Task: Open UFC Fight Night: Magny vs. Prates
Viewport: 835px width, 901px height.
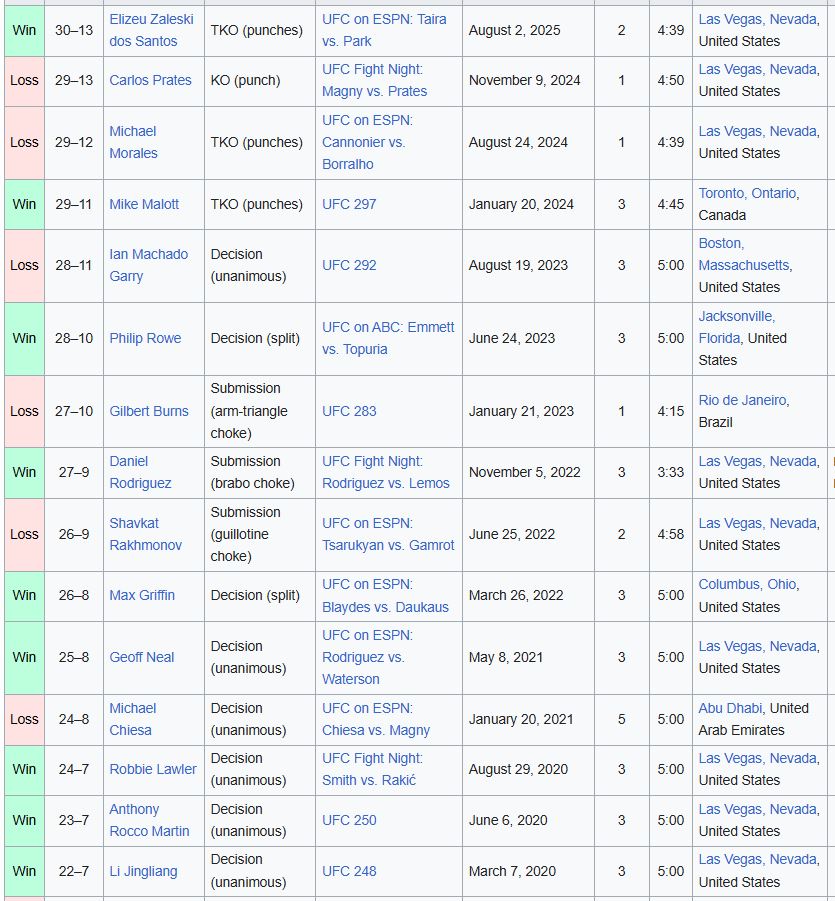Action: coord(374,80)
